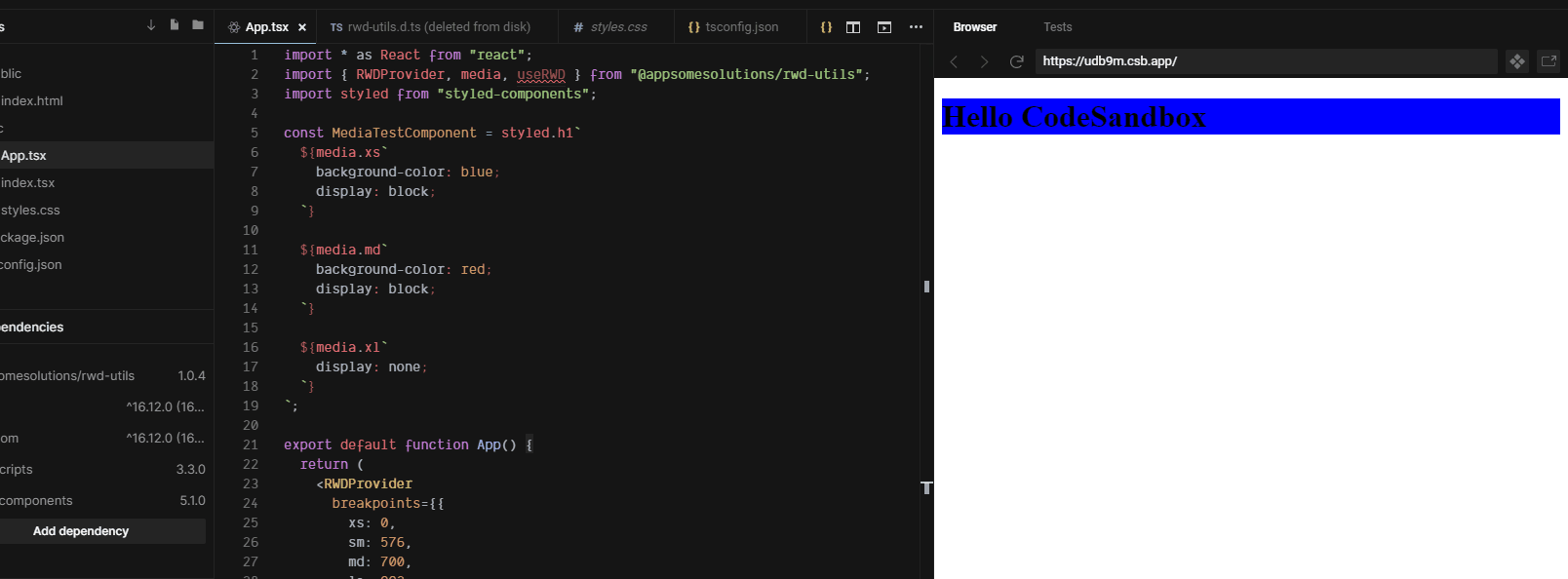Viewport: 1568px width, 579px height.
Task: Open index.tsx in the file tree
Action: click(x=106, y=183)
